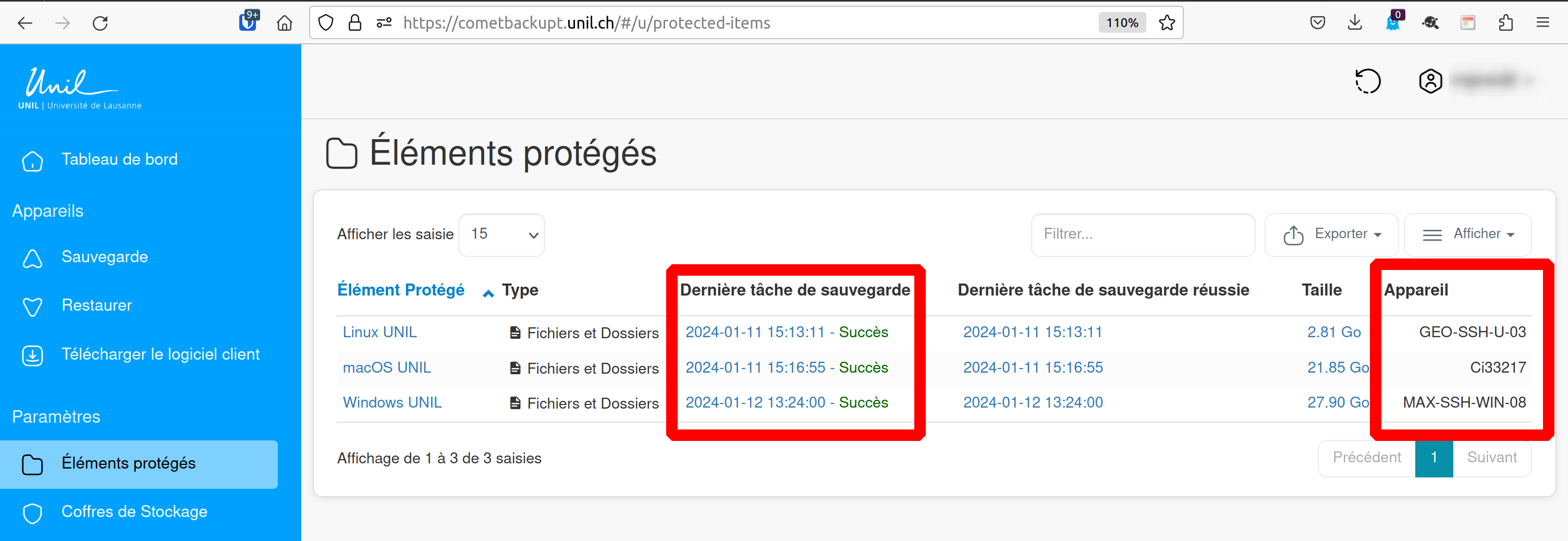This screenshot has width=1568, height=541.
Task: Open the Linux UNIL protected item
Action: tap(379, 333)
